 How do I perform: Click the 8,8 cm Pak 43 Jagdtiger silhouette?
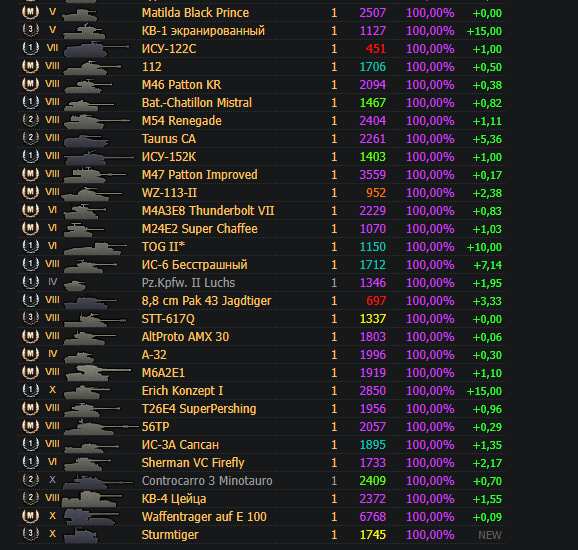[x=91, y=302]
